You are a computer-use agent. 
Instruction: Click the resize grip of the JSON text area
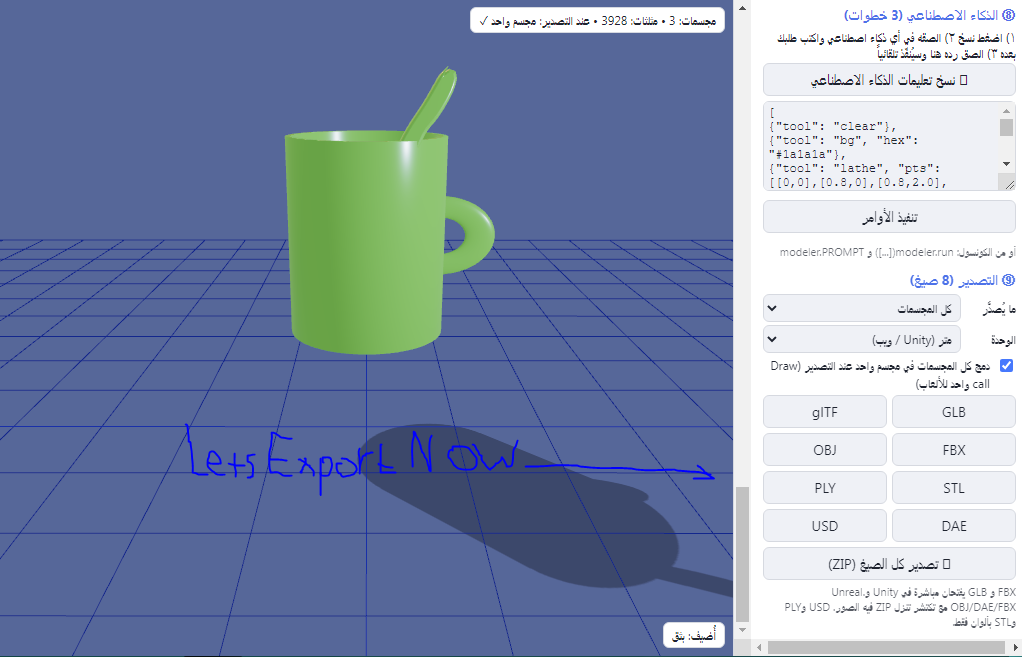click(x=1009, y=183)
